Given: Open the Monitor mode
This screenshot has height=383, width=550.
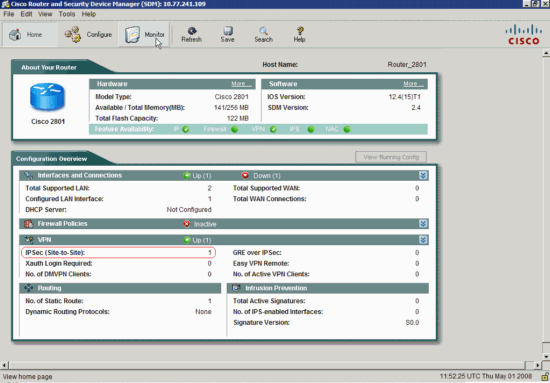Looking at the screenshot, I should click(x=144, y=35).
